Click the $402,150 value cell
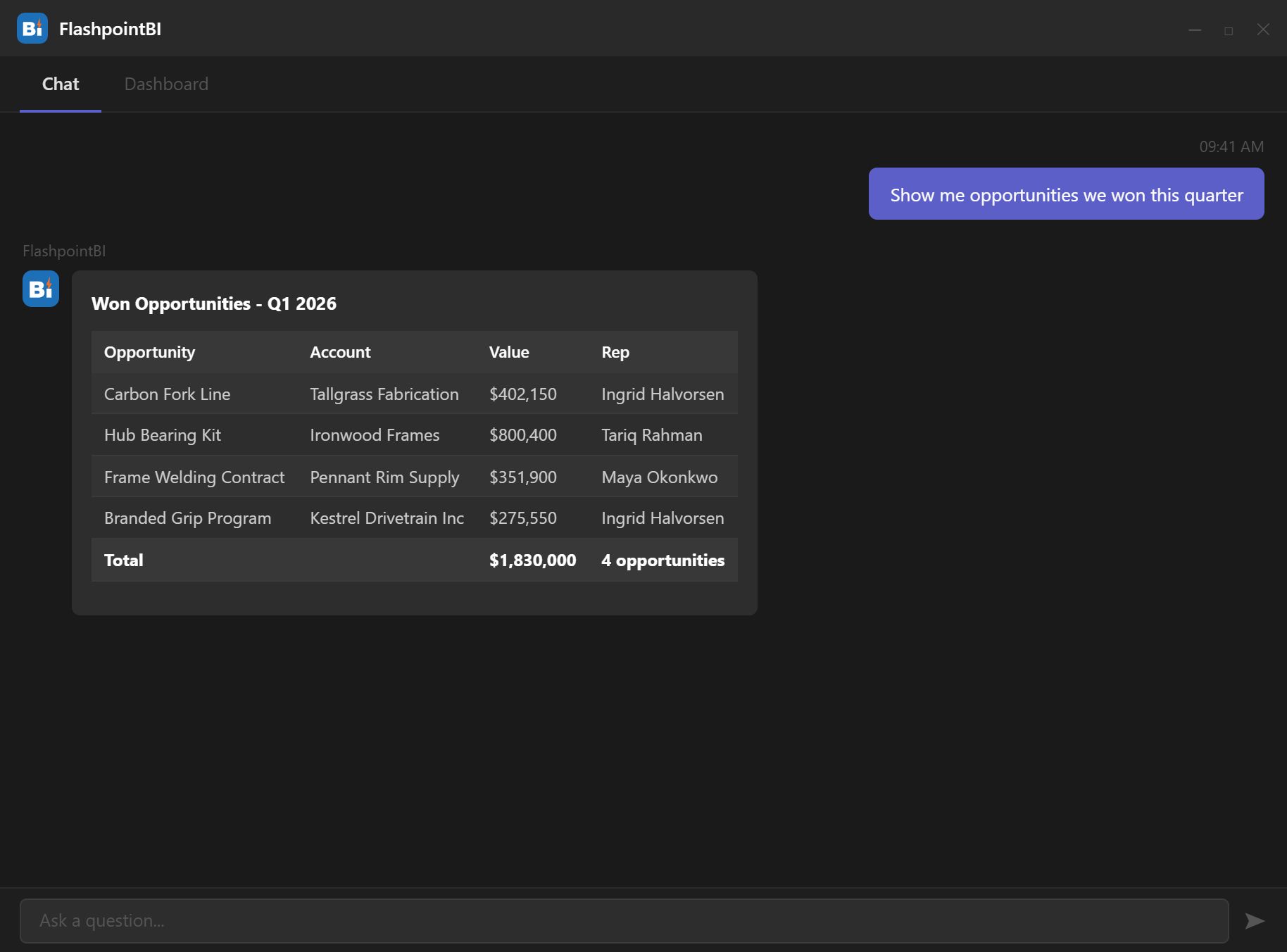Image resolution: width=1287 pixels, height=952 pixels. coord(523,394)
